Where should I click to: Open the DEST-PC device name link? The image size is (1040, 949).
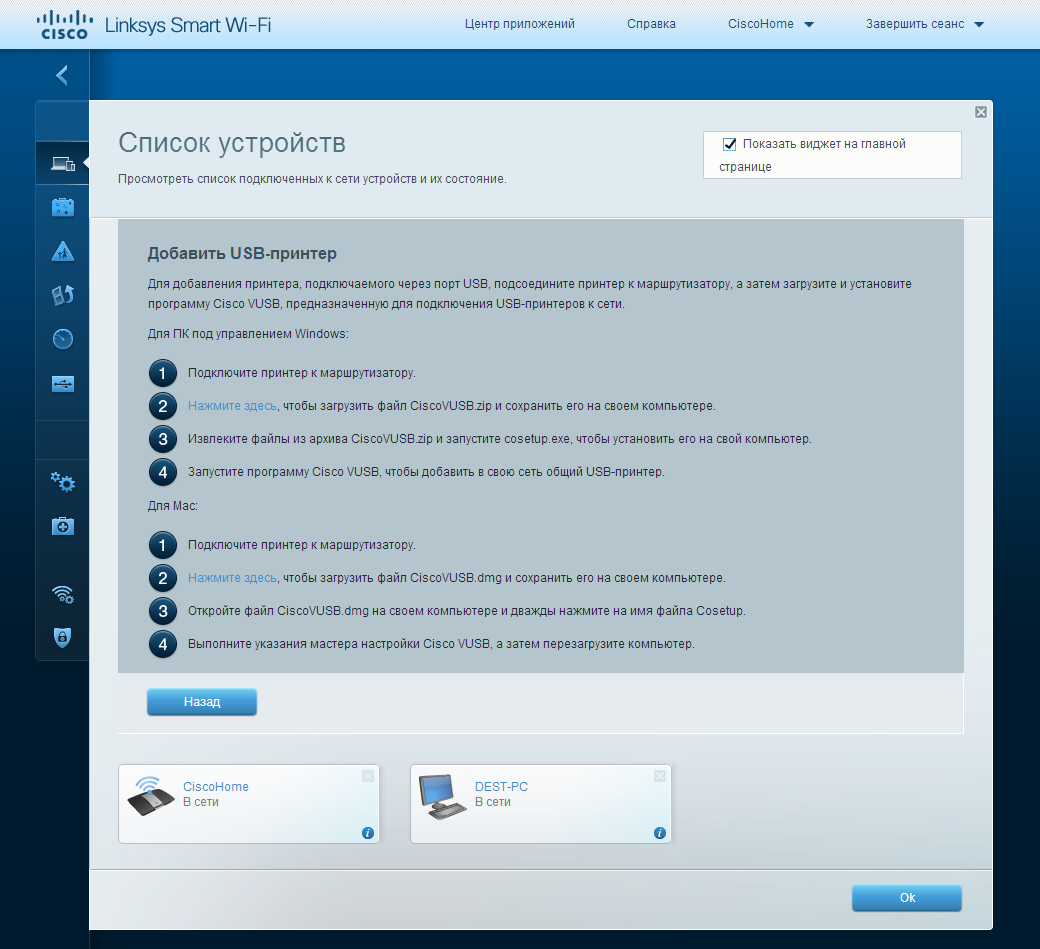(501, 787)
